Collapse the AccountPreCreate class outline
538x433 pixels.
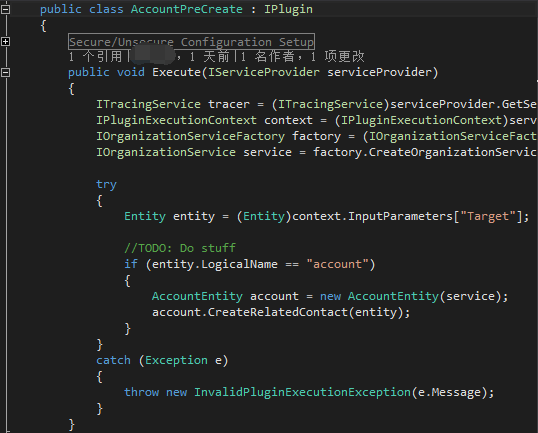[x=5, y=9]
